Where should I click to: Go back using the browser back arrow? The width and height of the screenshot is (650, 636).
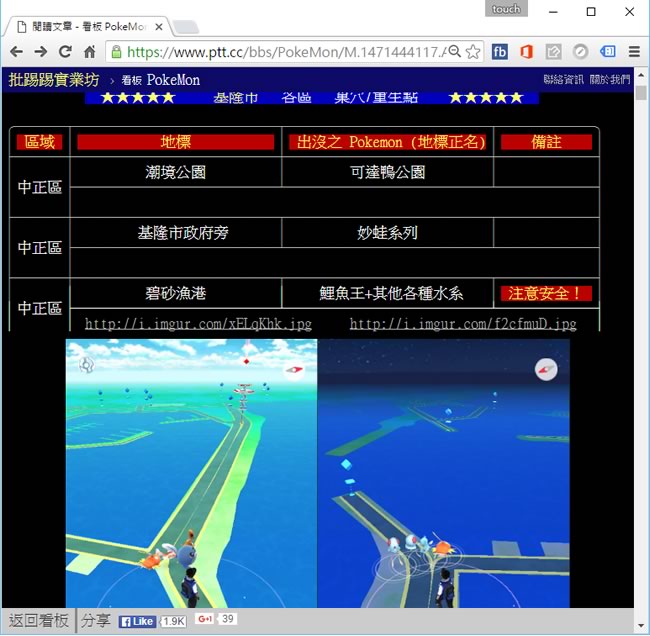tap(17, 52)
